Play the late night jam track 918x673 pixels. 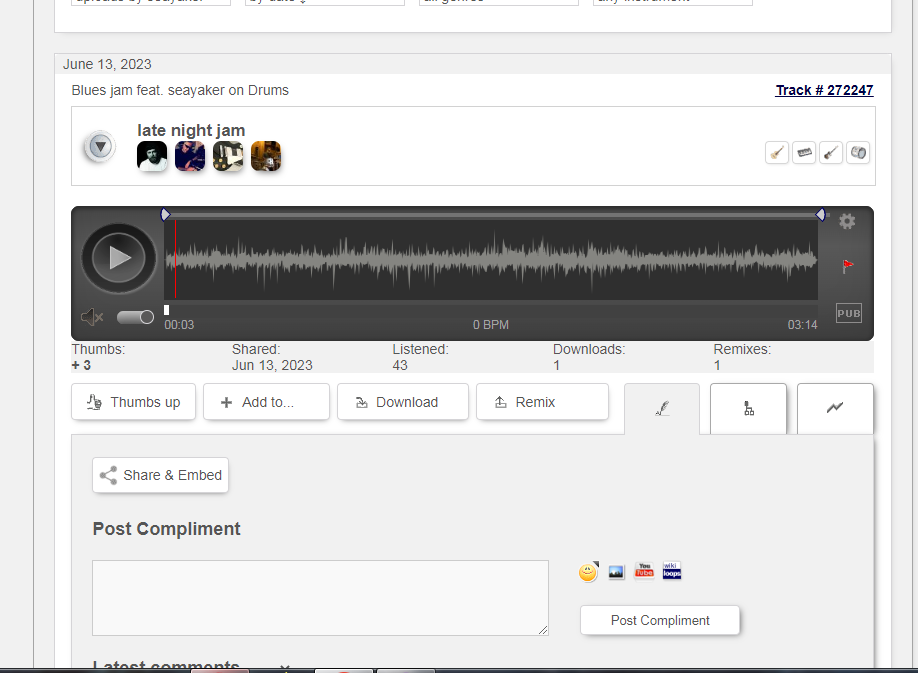(x=119, y=258)
